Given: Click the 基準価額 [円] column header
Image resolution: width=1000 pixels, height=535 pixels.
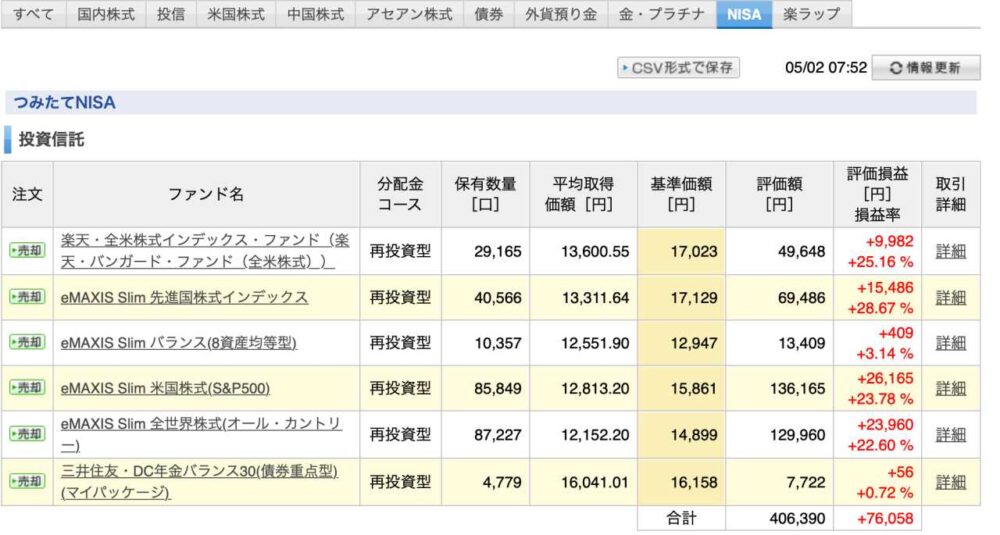Looking at the screenshot, I should (681, 194).
